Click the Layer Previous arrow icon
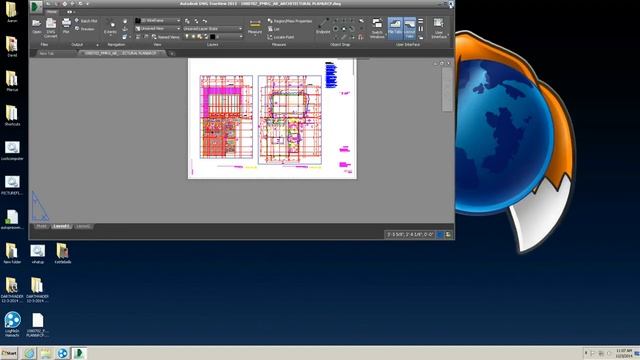This screenshot has width=640, height=360. point(205,21)
